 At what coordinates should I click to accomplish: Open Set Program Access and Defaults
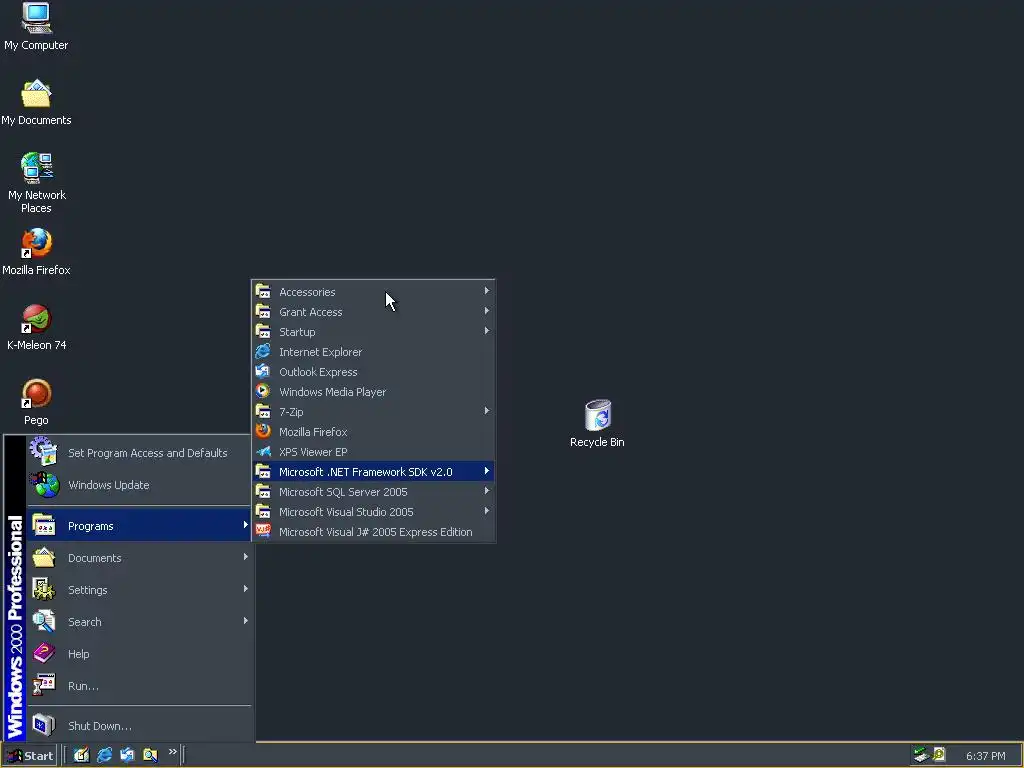point(139,453)
